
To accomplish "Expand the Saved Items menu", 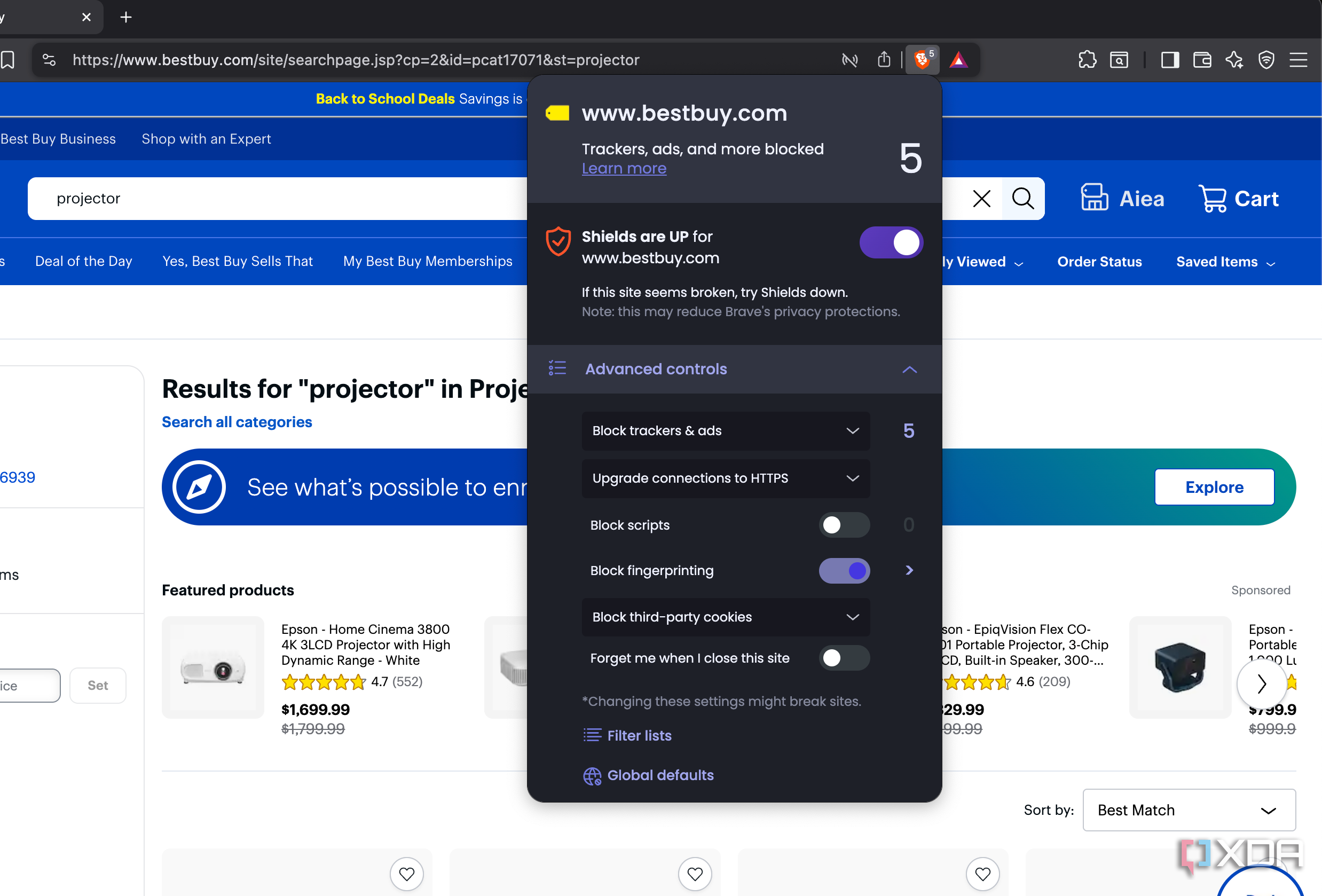I will pyautogui.click(x=1225, y=262).
